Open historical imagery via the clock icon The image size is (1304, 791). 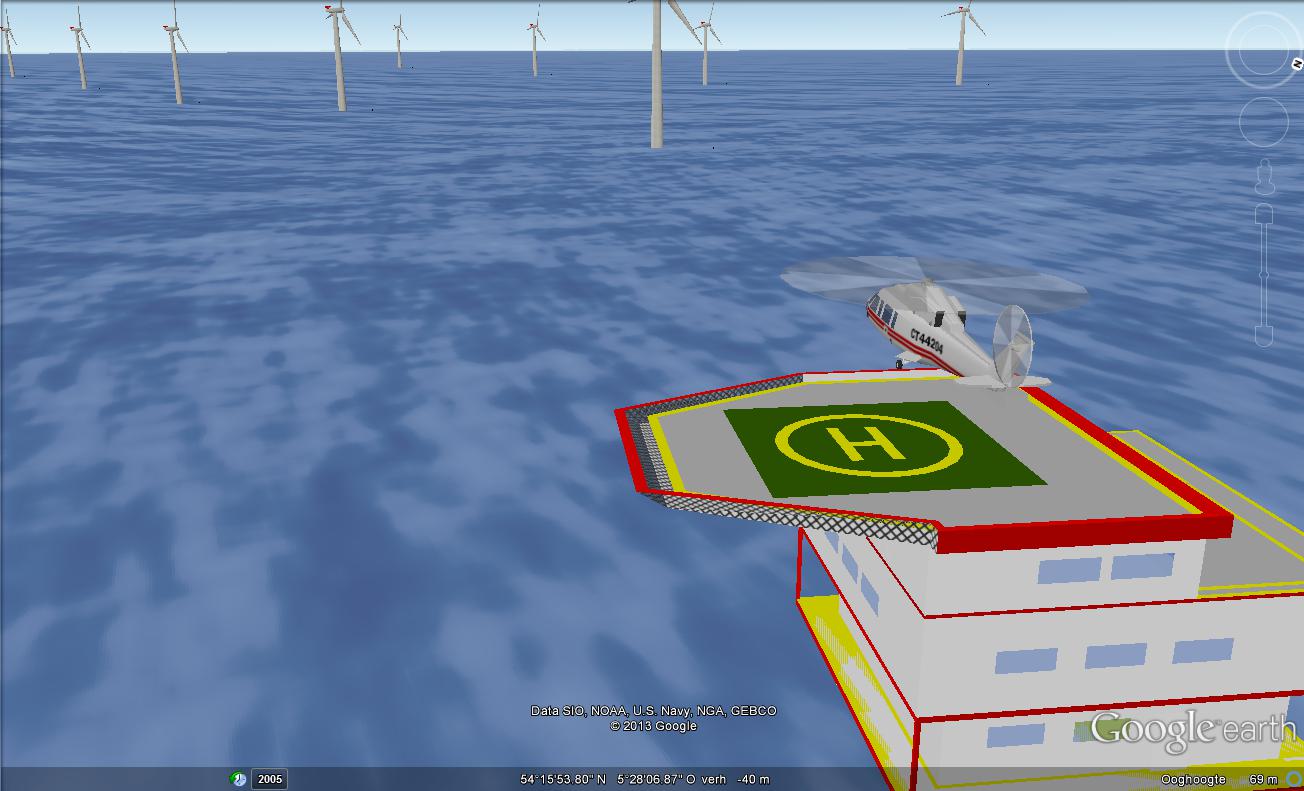point(238,779)
